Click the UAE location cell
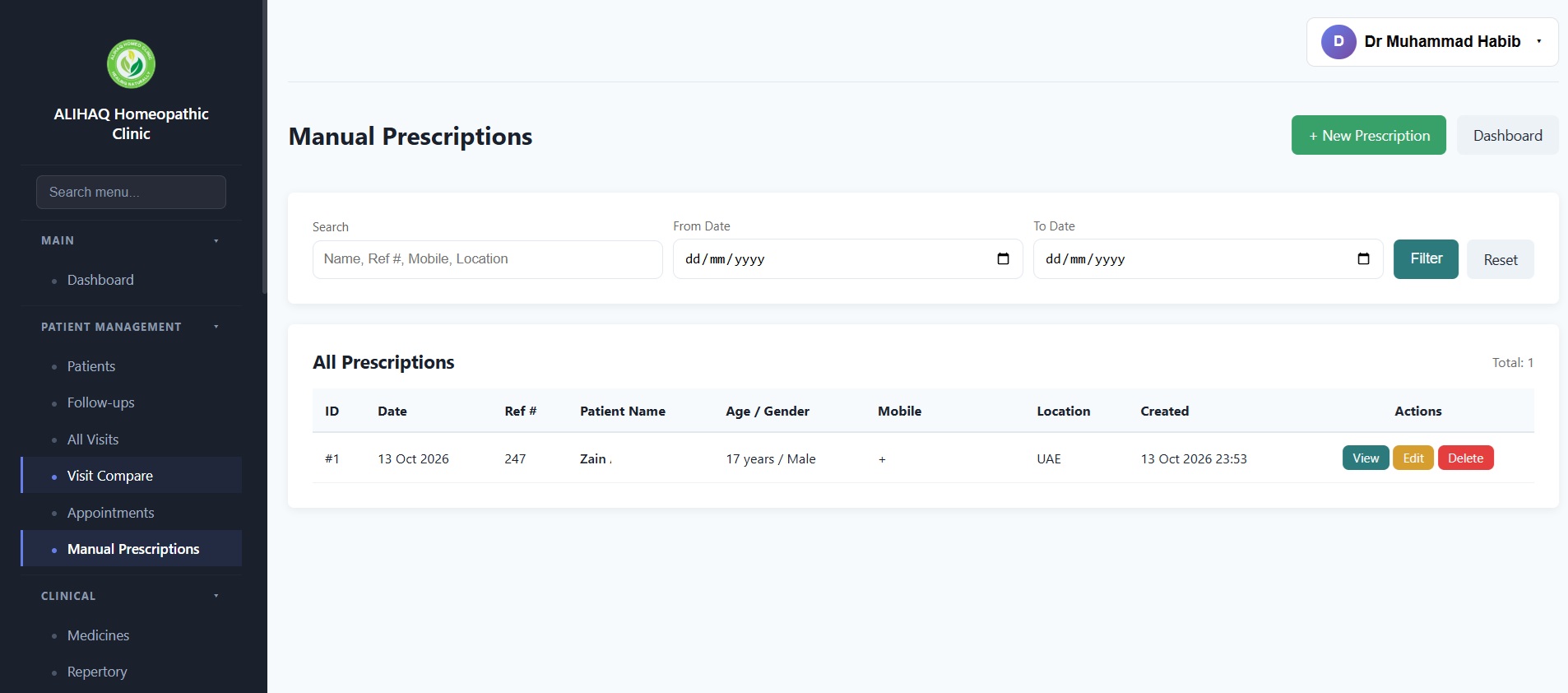The height and width of the screenshot is (693, 1568). point(1049,458)
